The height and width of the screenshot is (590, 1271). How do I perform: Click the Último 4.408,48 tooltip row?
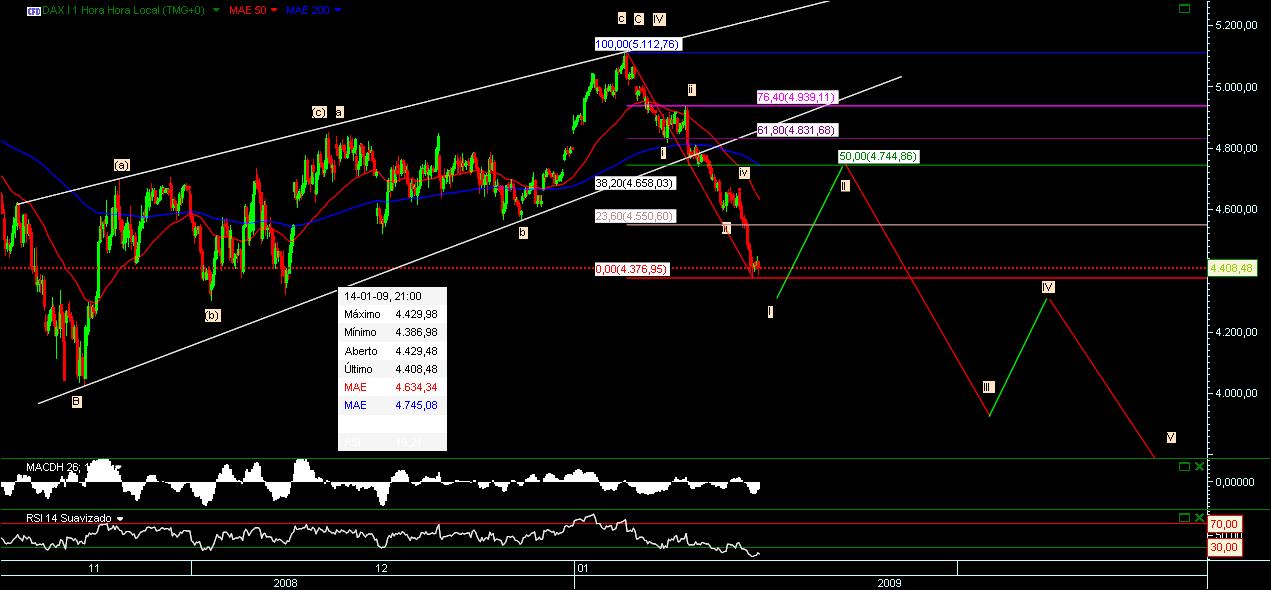[391, 369]
